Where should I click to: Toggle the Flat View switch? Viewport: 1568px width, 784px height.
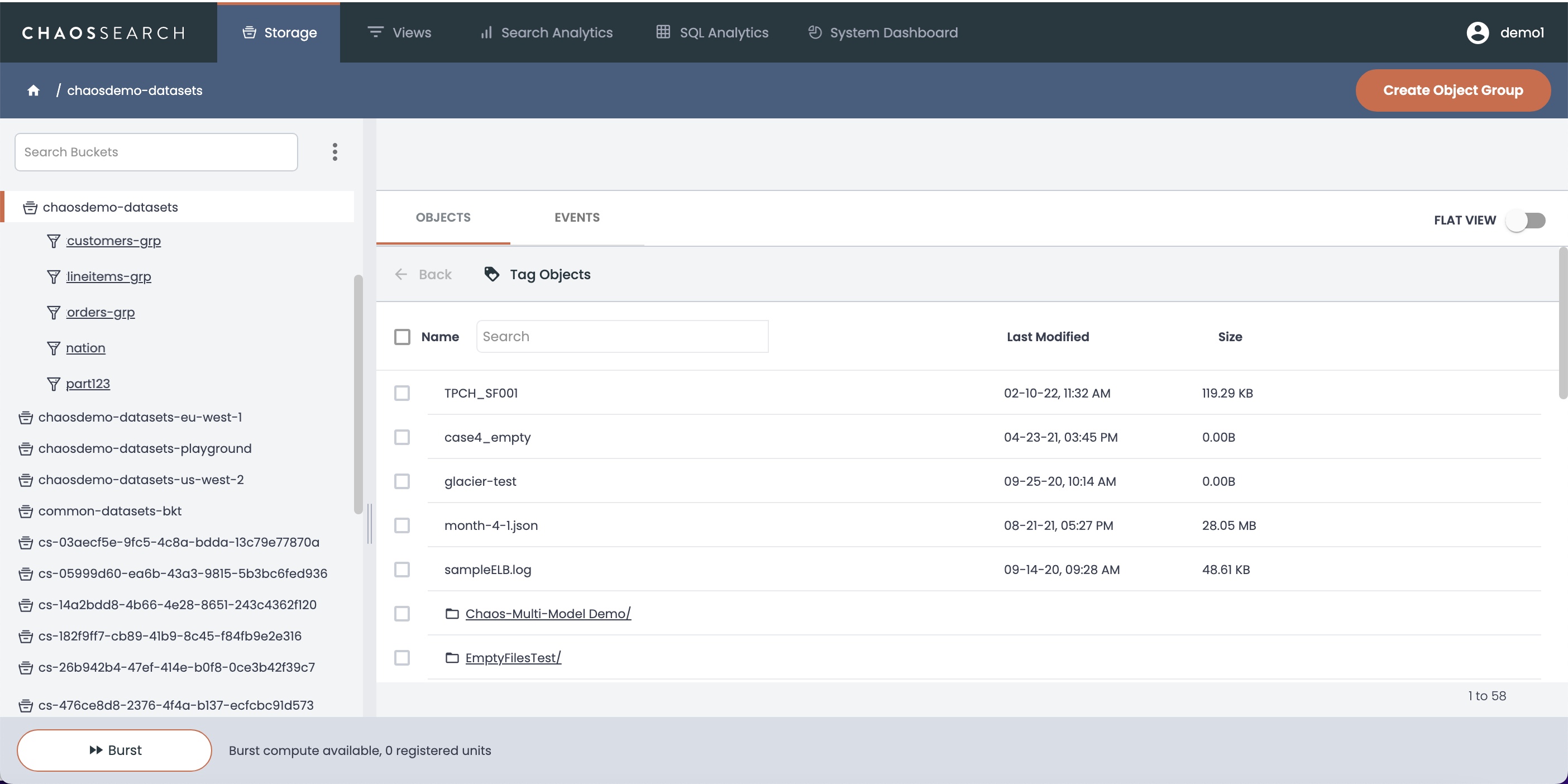pos(1526,221)
